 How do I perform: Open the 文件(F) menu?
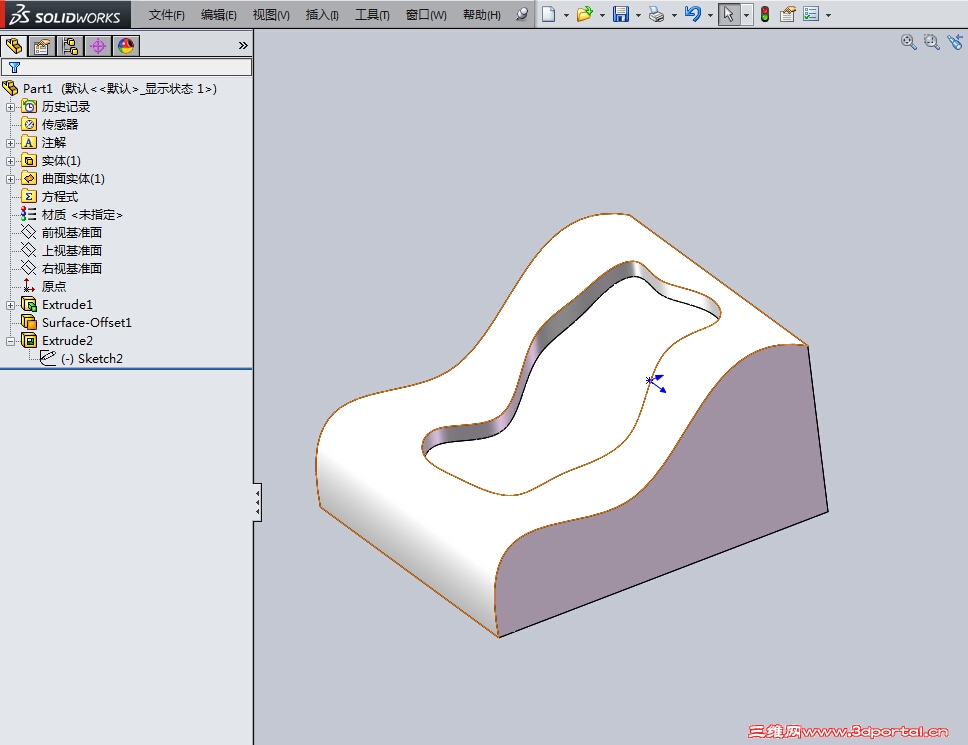pyautogui.click(x=167, y=15)
